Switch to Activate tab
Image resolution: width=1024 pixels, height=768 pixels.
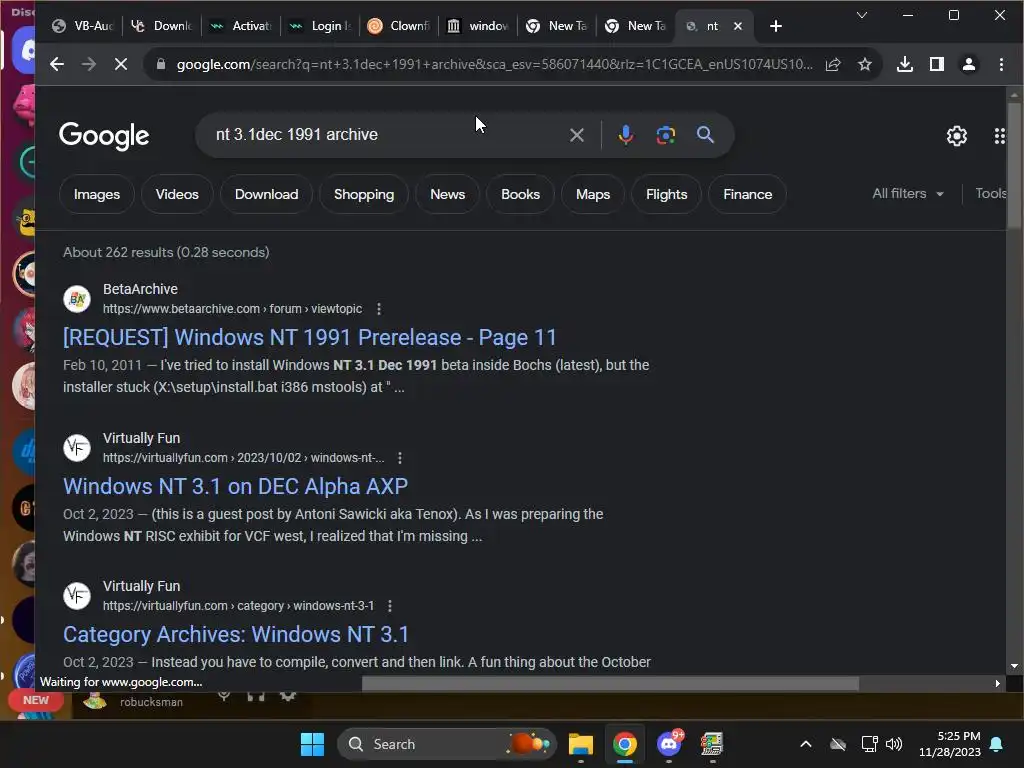click(x=240, y=26)
